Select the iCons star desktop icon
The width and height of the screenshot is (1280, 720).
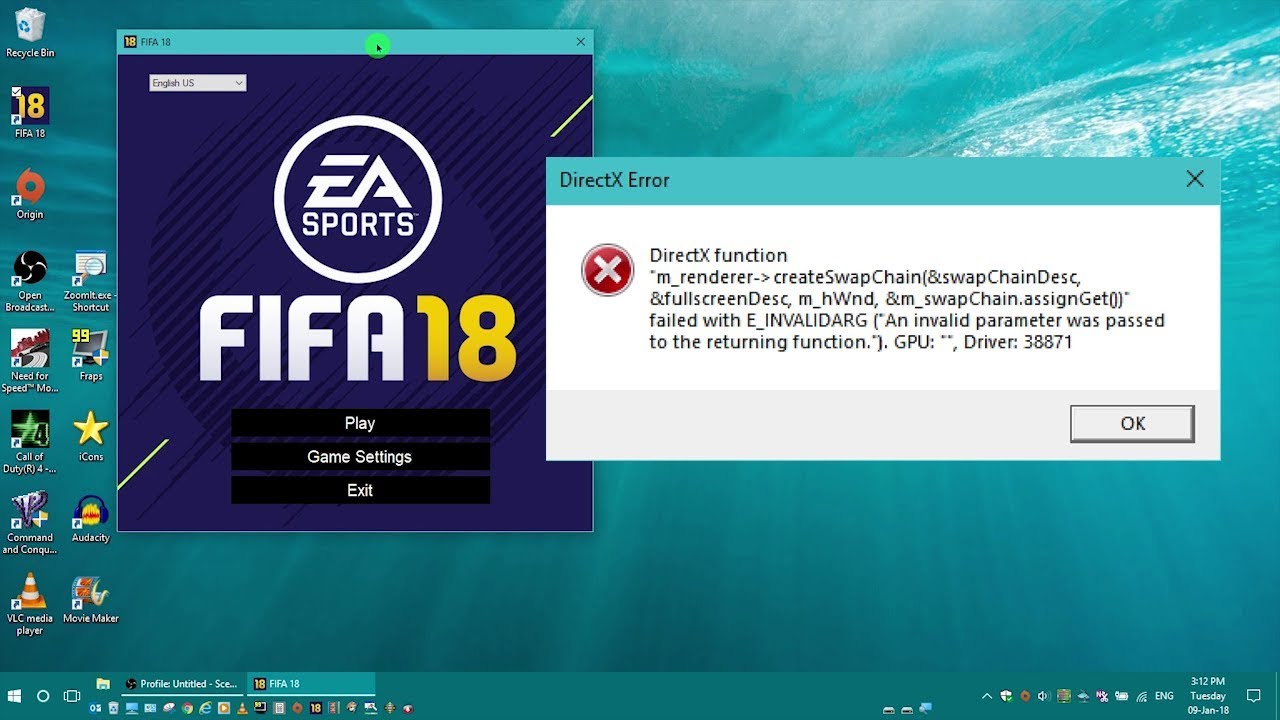(x=91, y=435)
